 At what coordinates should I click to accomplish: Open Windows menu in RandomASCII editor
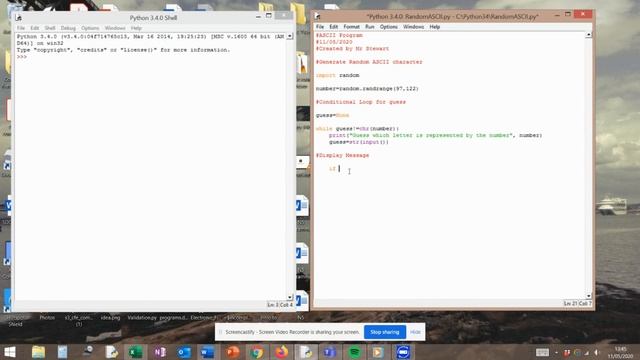413,27
